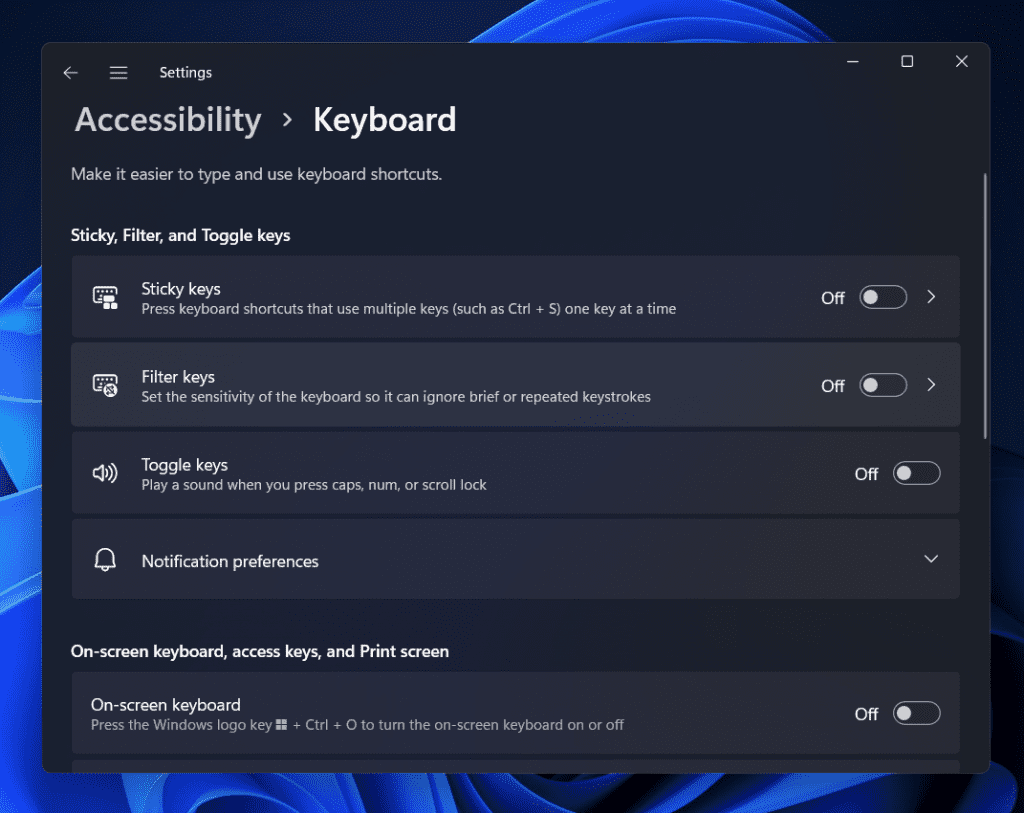Enable Filter keys
1024x813 pixels.
(883, 385)
